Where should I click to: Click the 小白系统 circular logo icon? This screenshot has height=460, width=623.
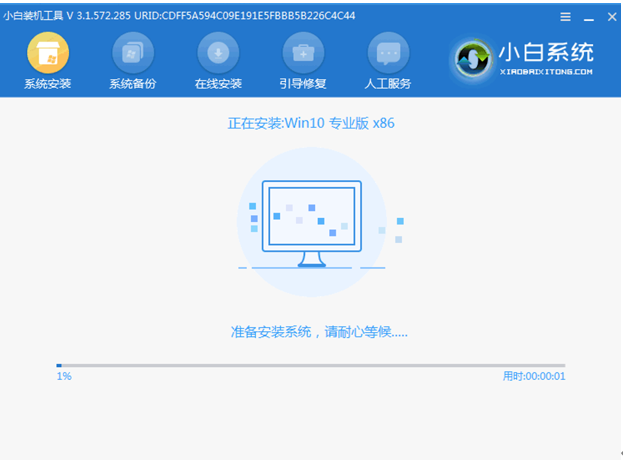click(473, 60)
